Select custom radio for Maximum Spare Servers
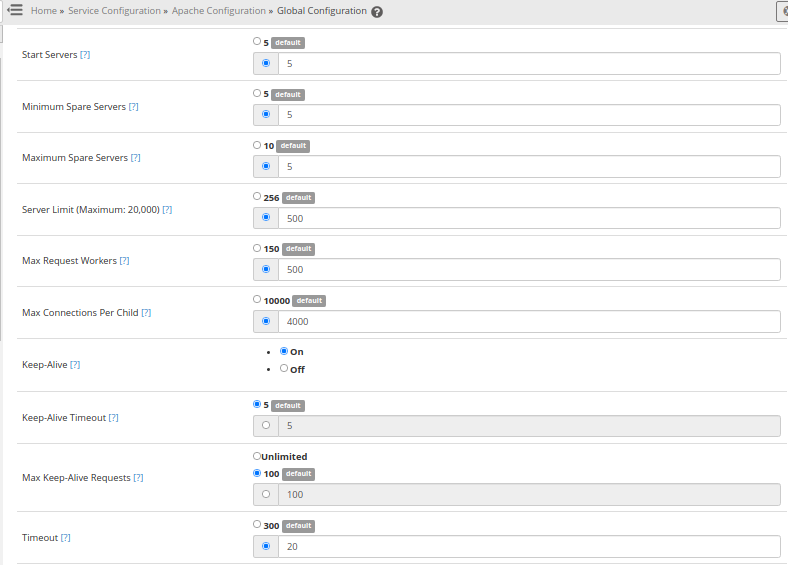The image size is (788, 565). [x=266, y=166]
